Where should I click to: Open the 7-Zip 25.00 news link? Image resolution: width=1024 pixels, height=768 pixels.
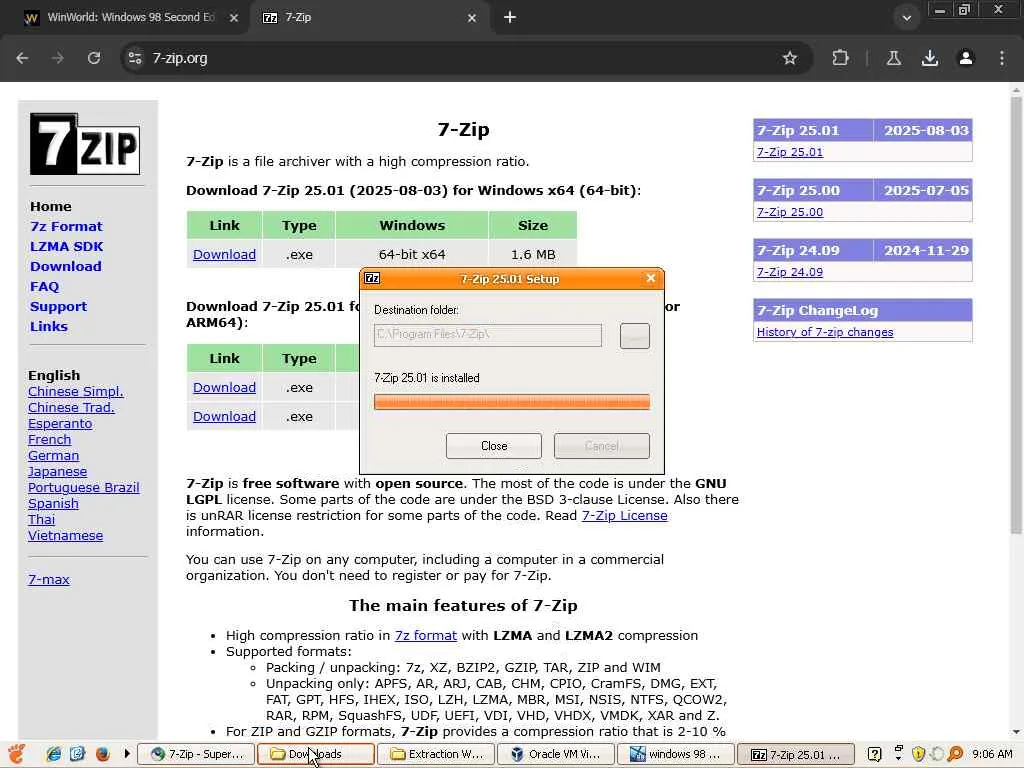(x=790, y=212)
